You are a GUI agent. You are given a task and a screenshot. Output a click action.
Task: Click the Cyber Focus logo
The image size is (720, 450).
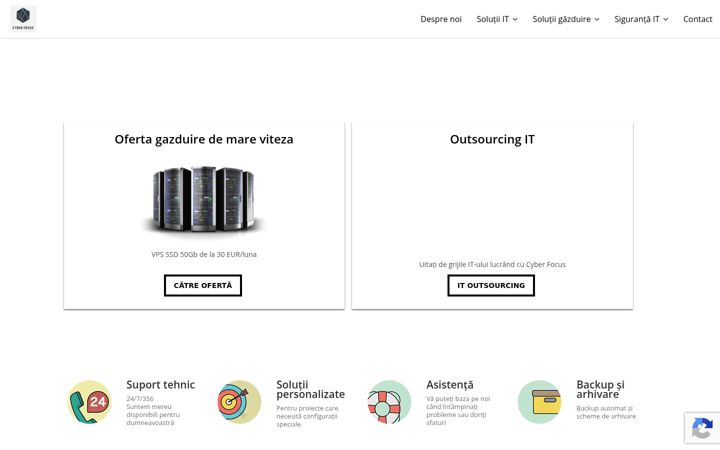[23, 19]
